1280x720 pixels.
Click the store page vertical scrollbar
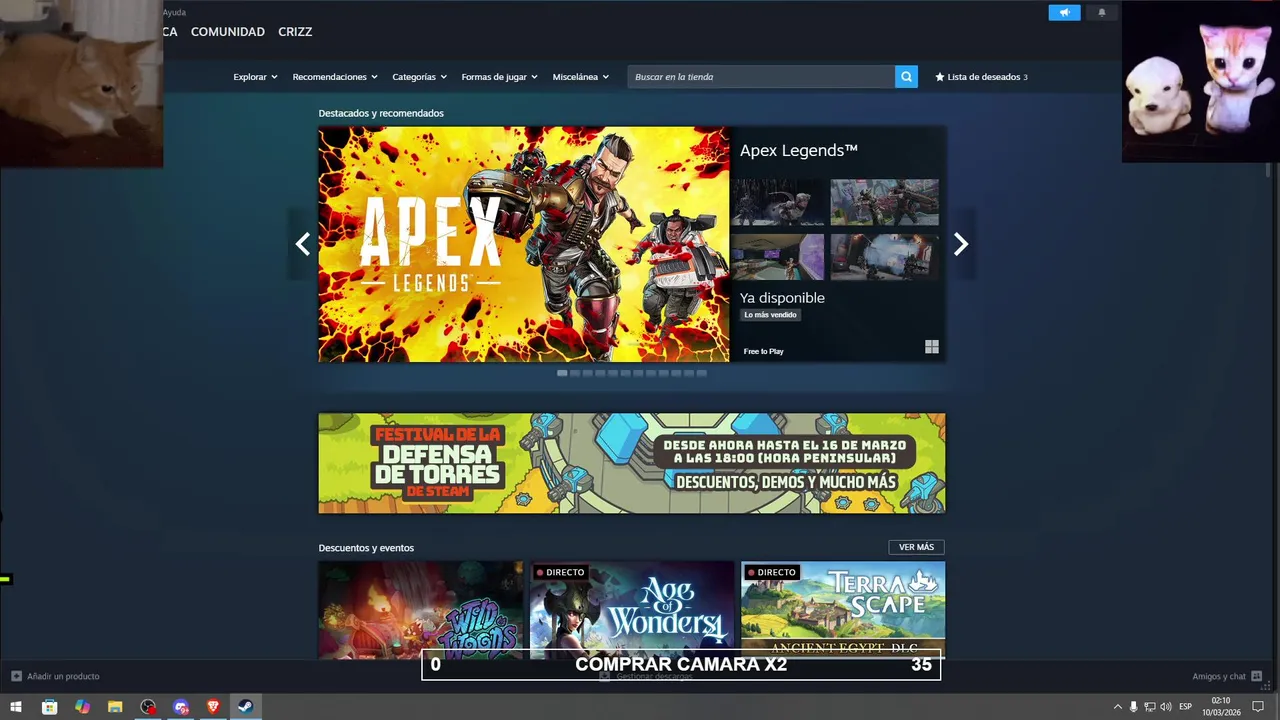[x=1268, y=172]
